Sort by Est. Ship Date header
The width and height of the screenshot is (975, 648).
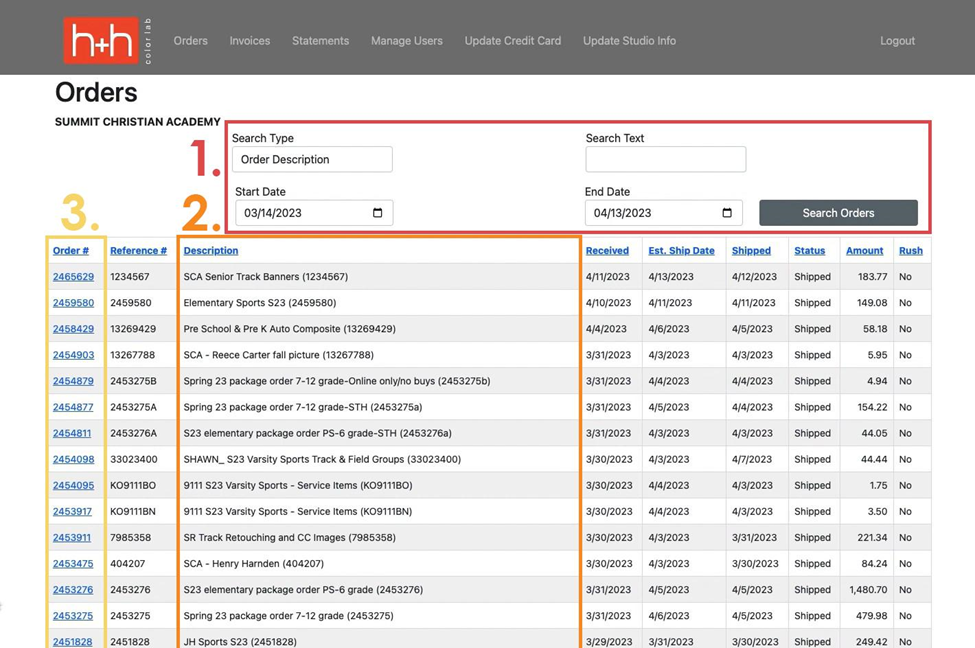(681, 251)
